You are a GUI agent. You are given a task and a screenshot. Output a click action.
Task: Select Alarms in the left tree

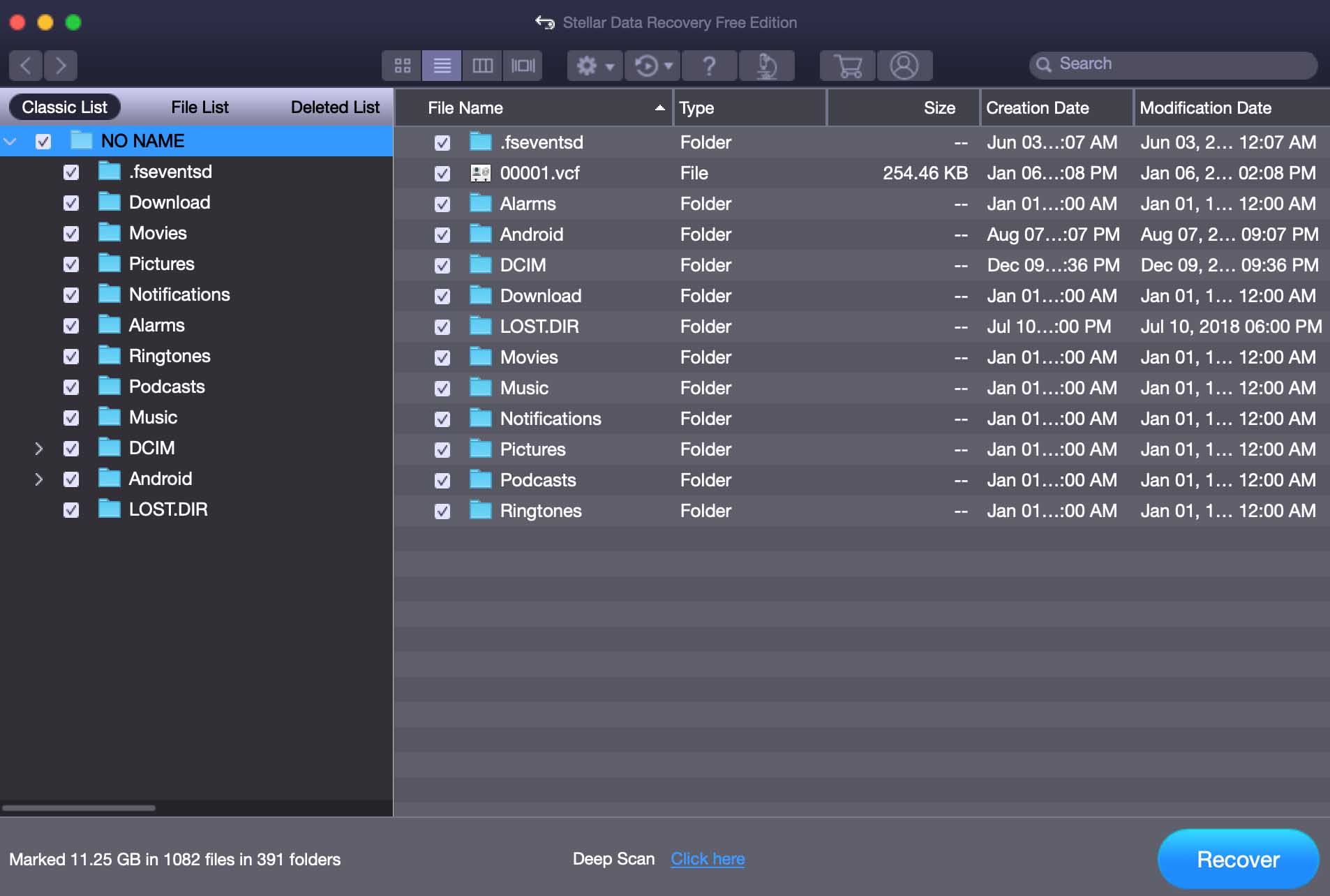click(x=157, y=325)
